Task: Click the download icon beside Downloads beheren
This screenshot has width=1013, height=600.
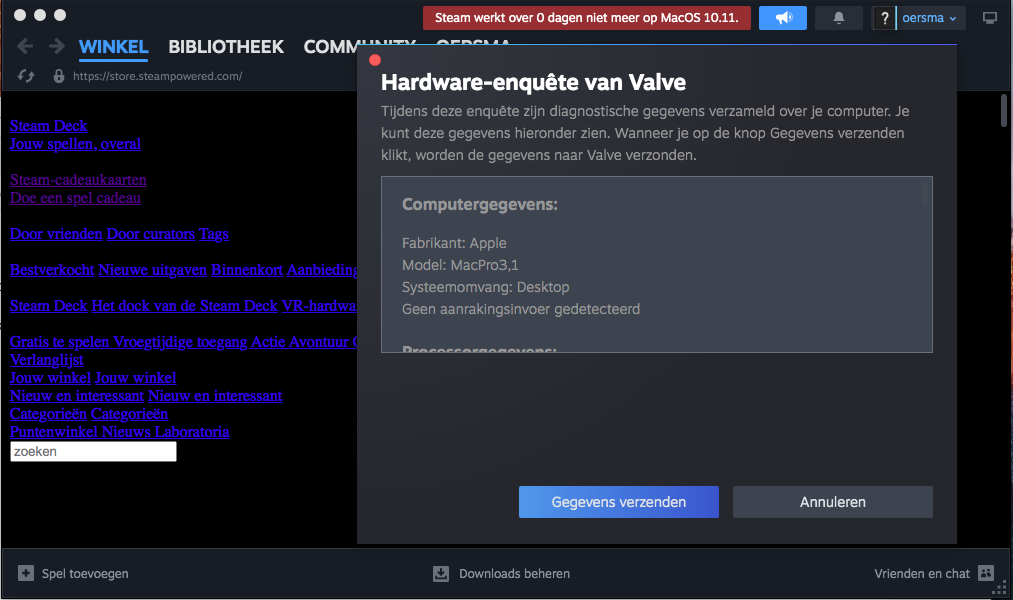Action: [x=441, y=574]
